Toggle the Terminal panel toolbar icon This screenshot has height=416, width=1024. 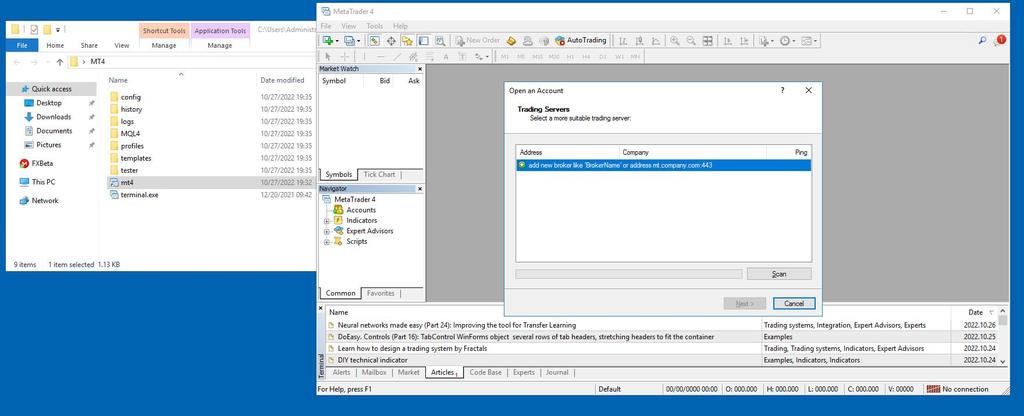(x=423, y=40)
